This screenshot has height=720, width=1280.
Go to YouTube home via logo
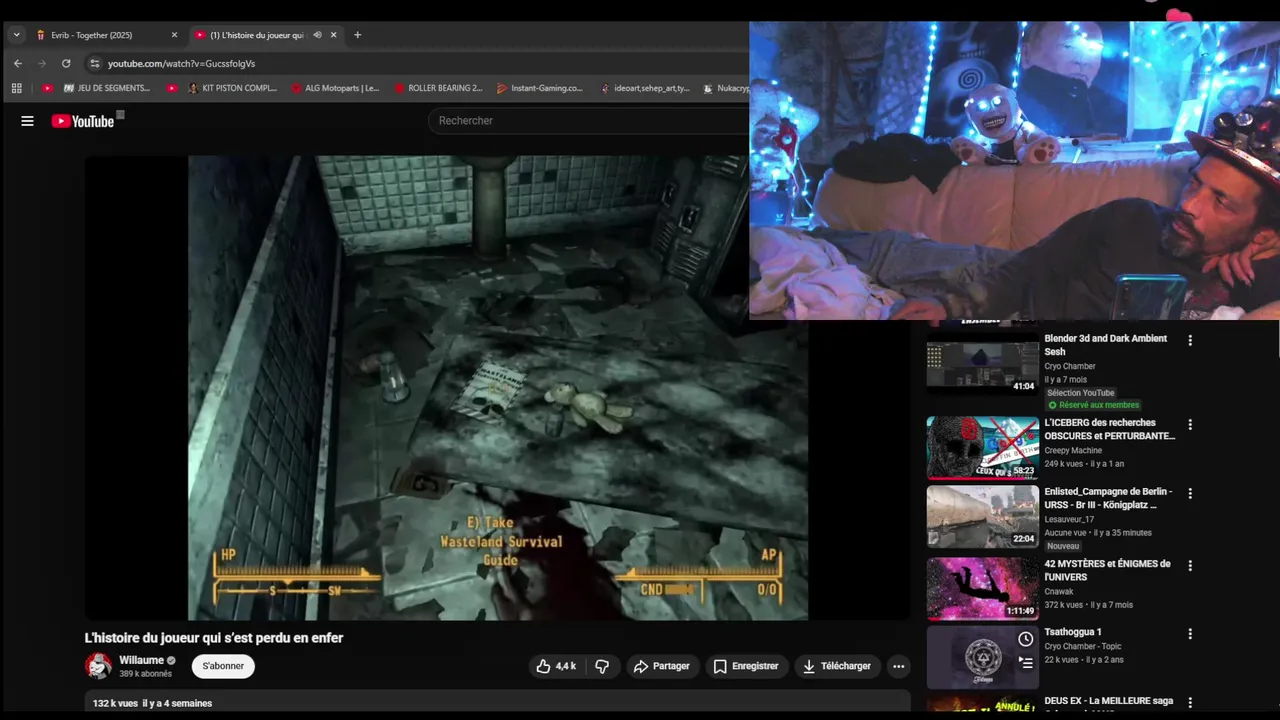tap(83, 121)
